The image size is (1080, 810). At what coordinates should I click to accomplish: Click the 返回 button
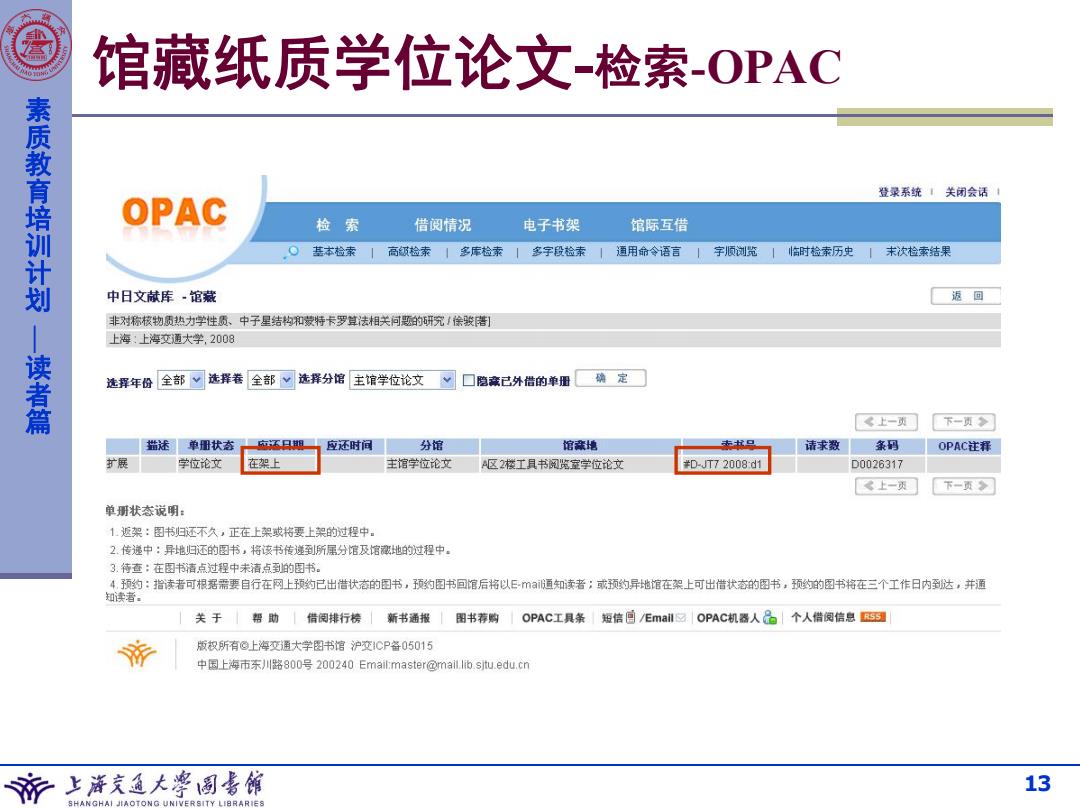pyautogui.click(x=966, y=296)
